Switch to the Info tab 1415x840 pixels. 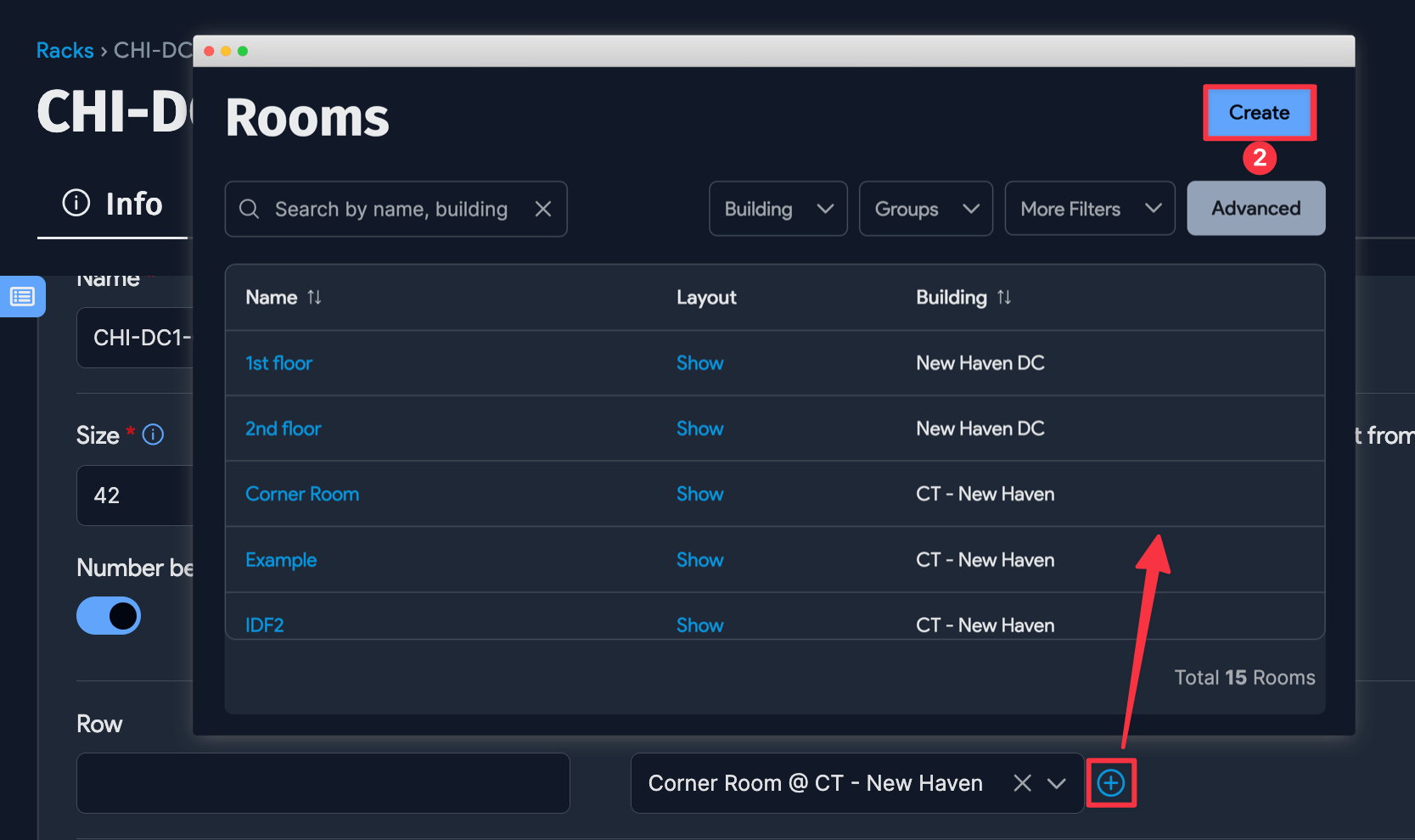(113, 204)
